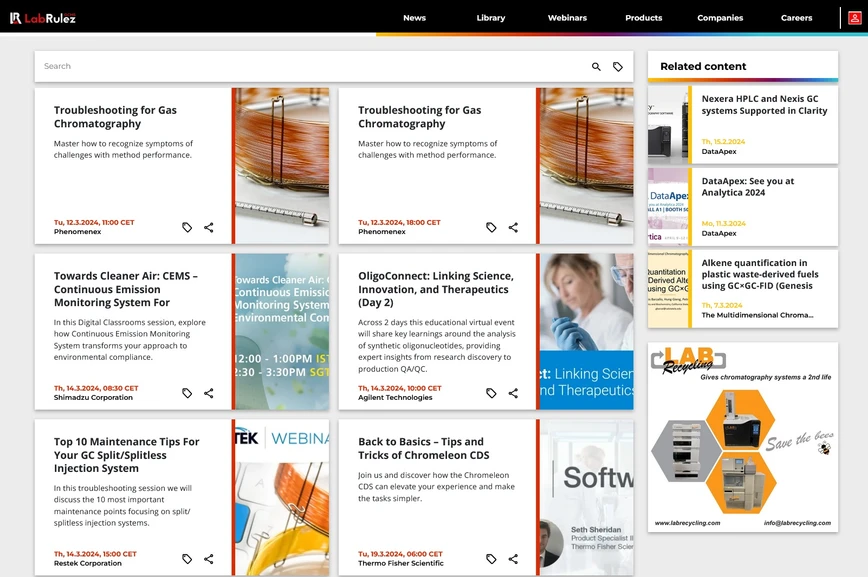868x577 pixels.
Task: Click the Related content heading
Action: (703, 66)
